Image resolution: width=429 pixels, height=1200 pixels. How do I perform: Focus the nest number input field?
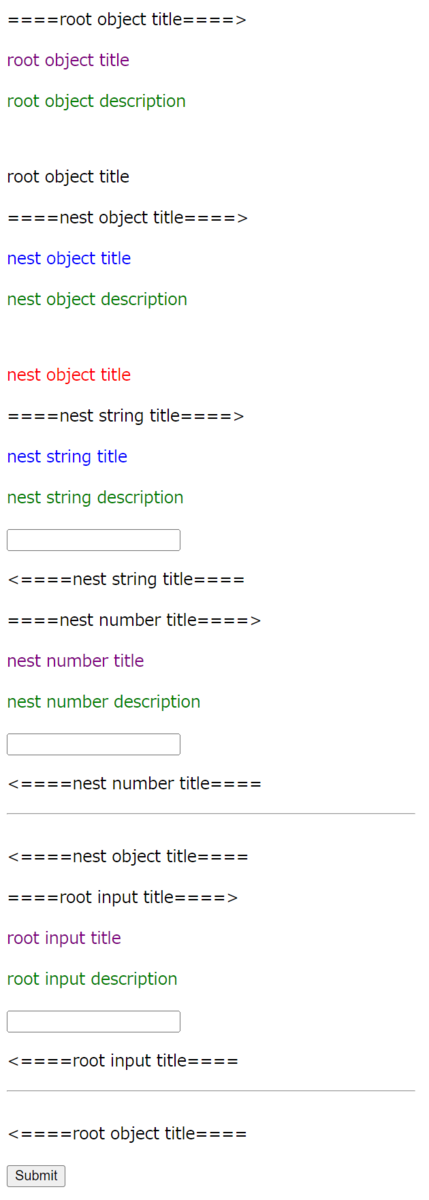(x=94, y=744)
